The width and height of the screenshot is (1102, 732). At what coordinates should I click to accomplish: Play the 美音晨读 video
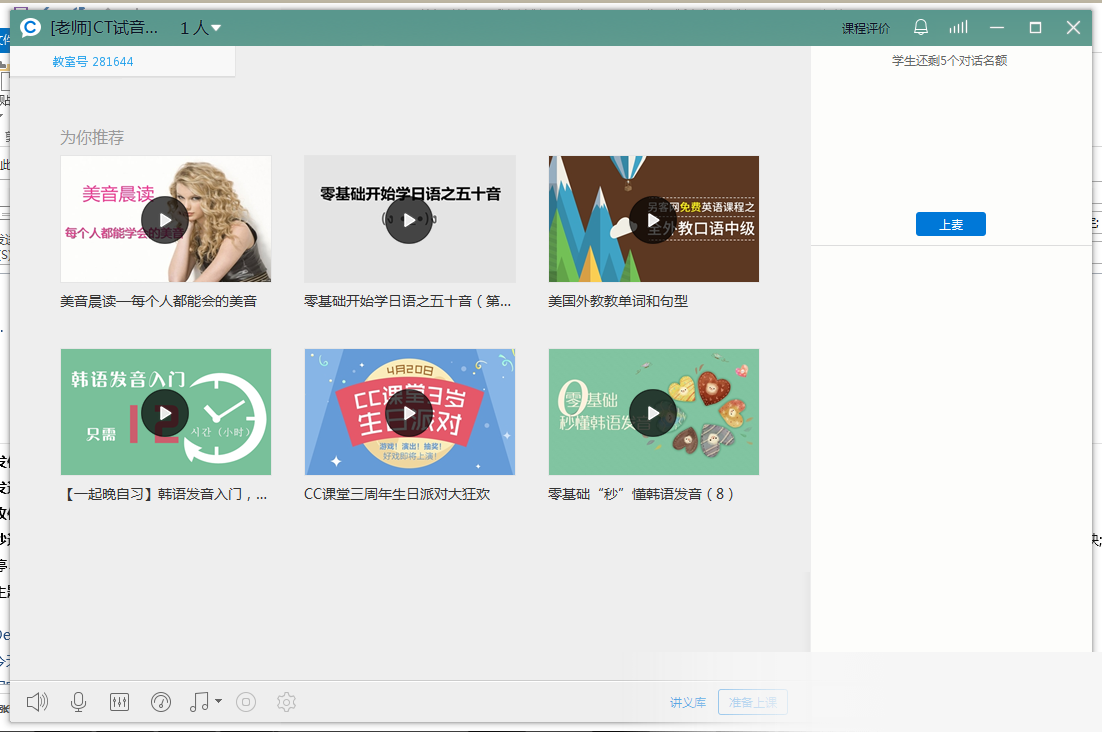pyautogui.click(x=165, y=220)
